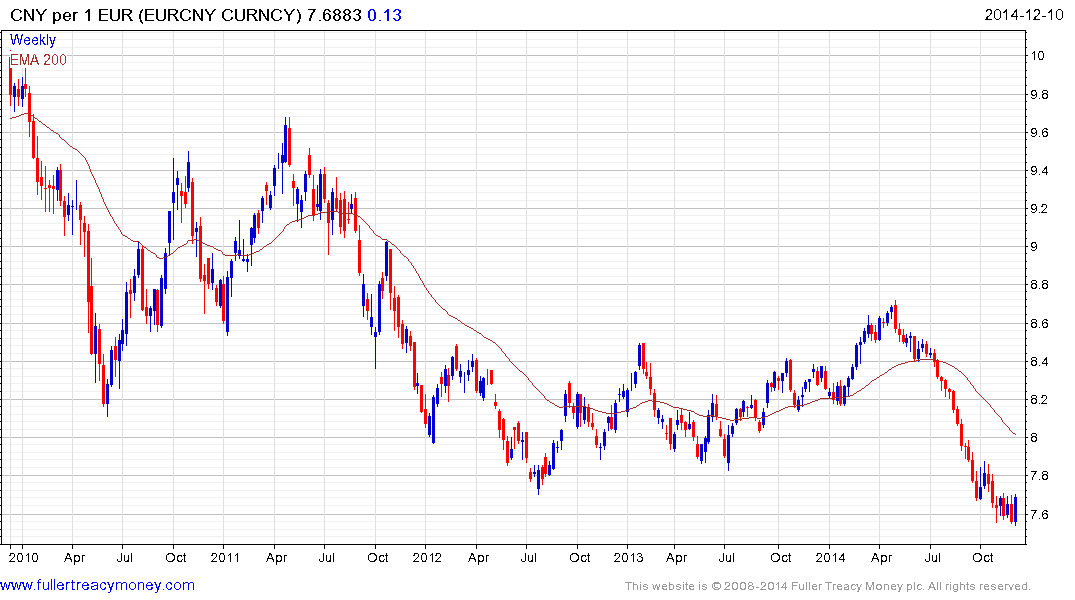Image resolution: width=1075 pixels, height=600 pixels.
Task: Click the y-axis label 8
Action: click(x=1035, y=437)
